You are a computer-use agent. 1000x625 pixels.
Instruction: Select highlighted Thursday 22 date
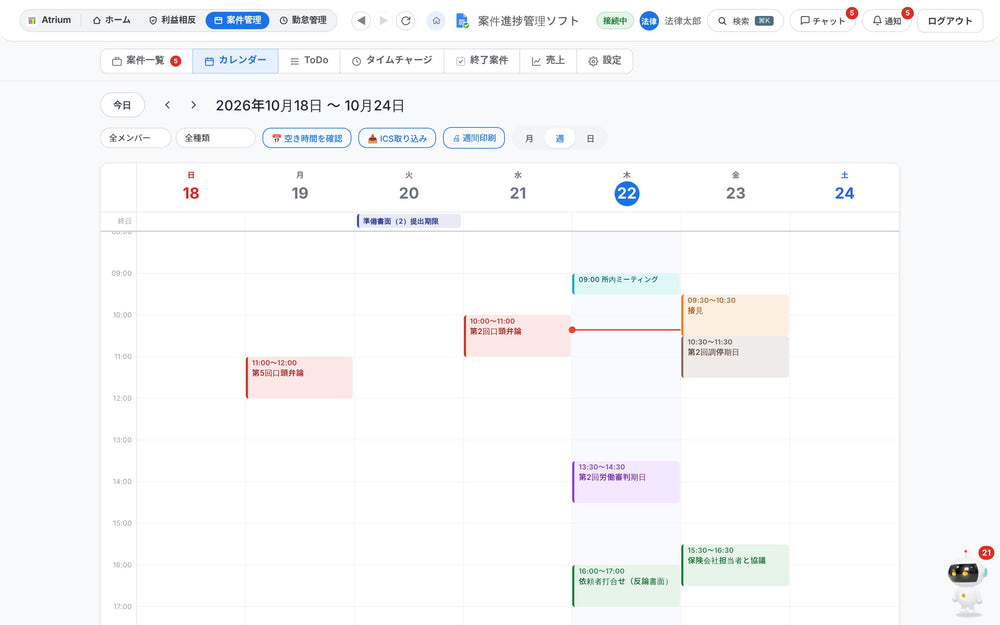tap(626, 193)
